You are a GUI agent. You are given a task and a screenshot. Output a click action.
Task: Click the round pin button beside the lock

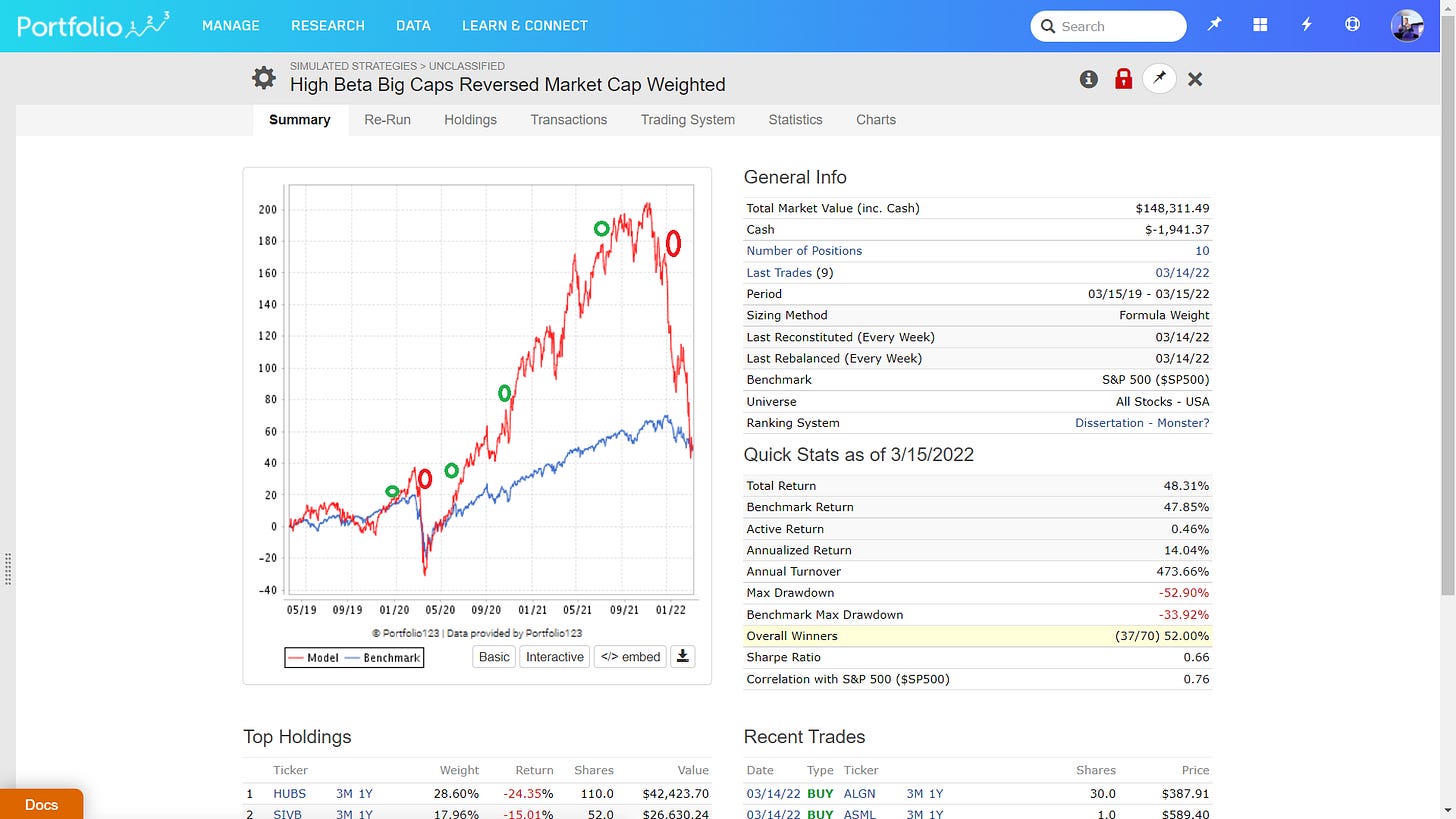pyautogui.click(x=1159, y=78)
